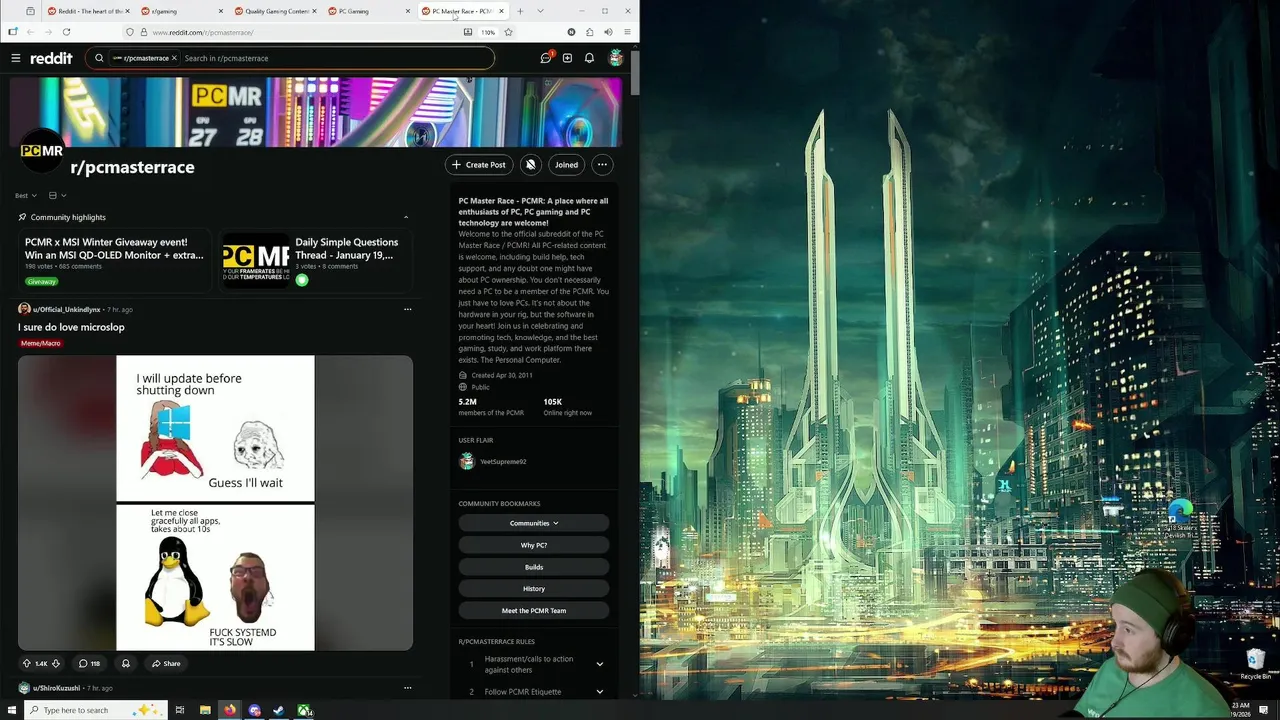This screenshot has width=1280, height=720.
Task: Open the Builds bookmark
Action: click(x=534, y=567)
